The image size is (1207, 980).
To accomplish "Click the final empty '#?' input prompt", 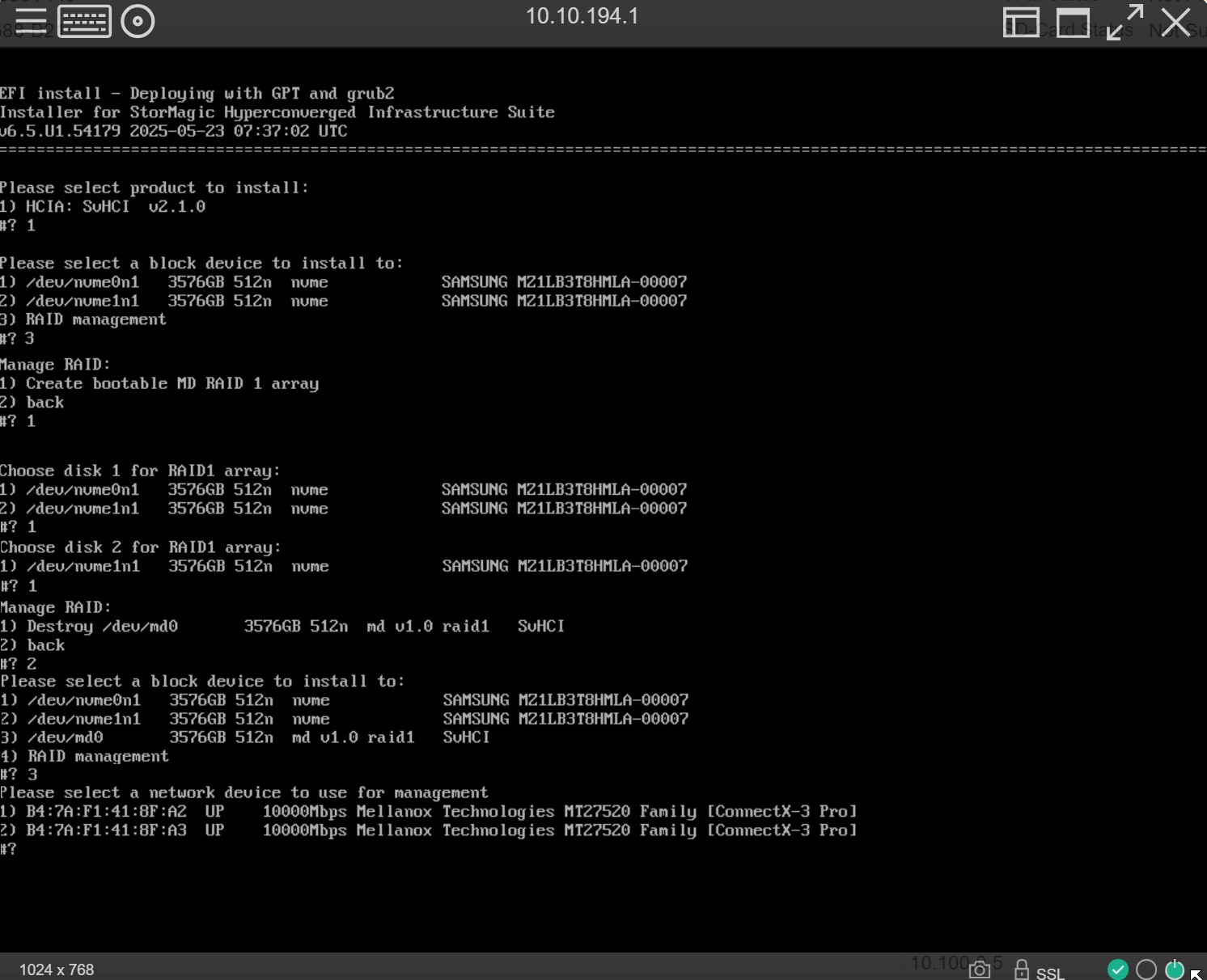I will pos(8,849).
